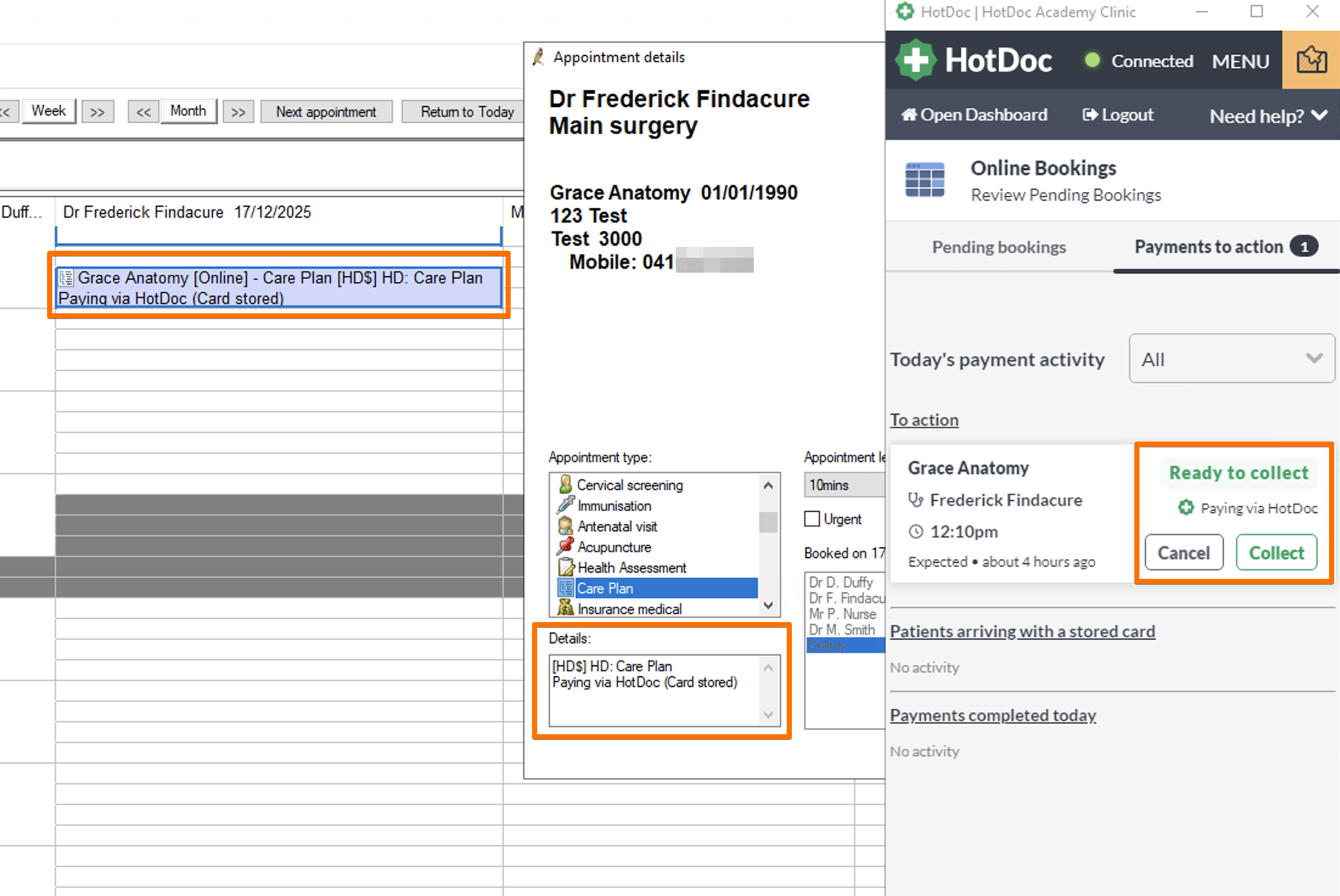Click the clock icon beside 12:10pm
Viewport: 1340px width, 896px height.
(916, 532)
